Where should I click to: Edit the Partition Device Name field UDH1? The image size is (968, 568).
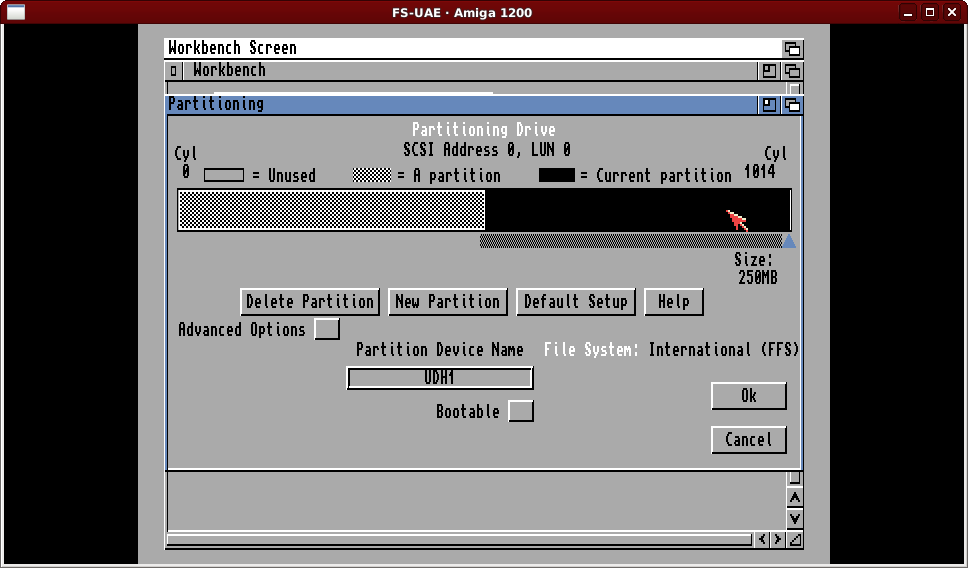click(440, 378)
